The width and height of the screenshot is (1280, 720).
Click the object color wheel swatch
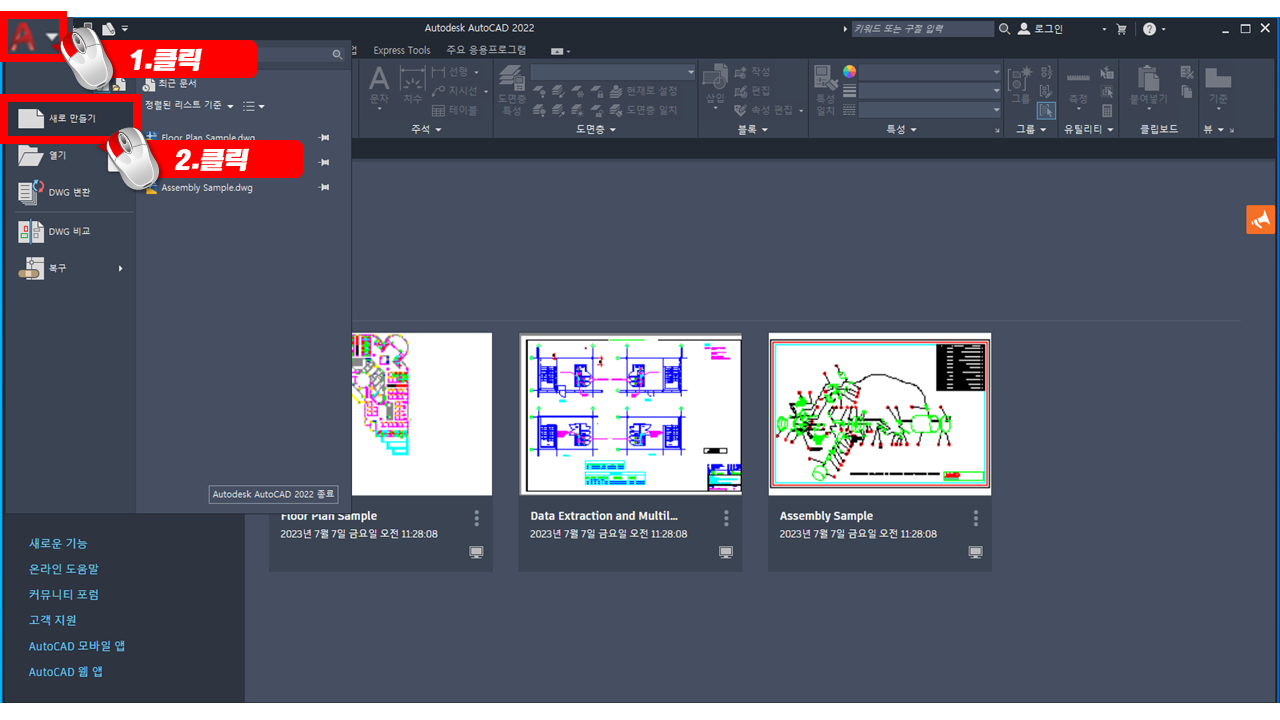[x=849, y=72]
